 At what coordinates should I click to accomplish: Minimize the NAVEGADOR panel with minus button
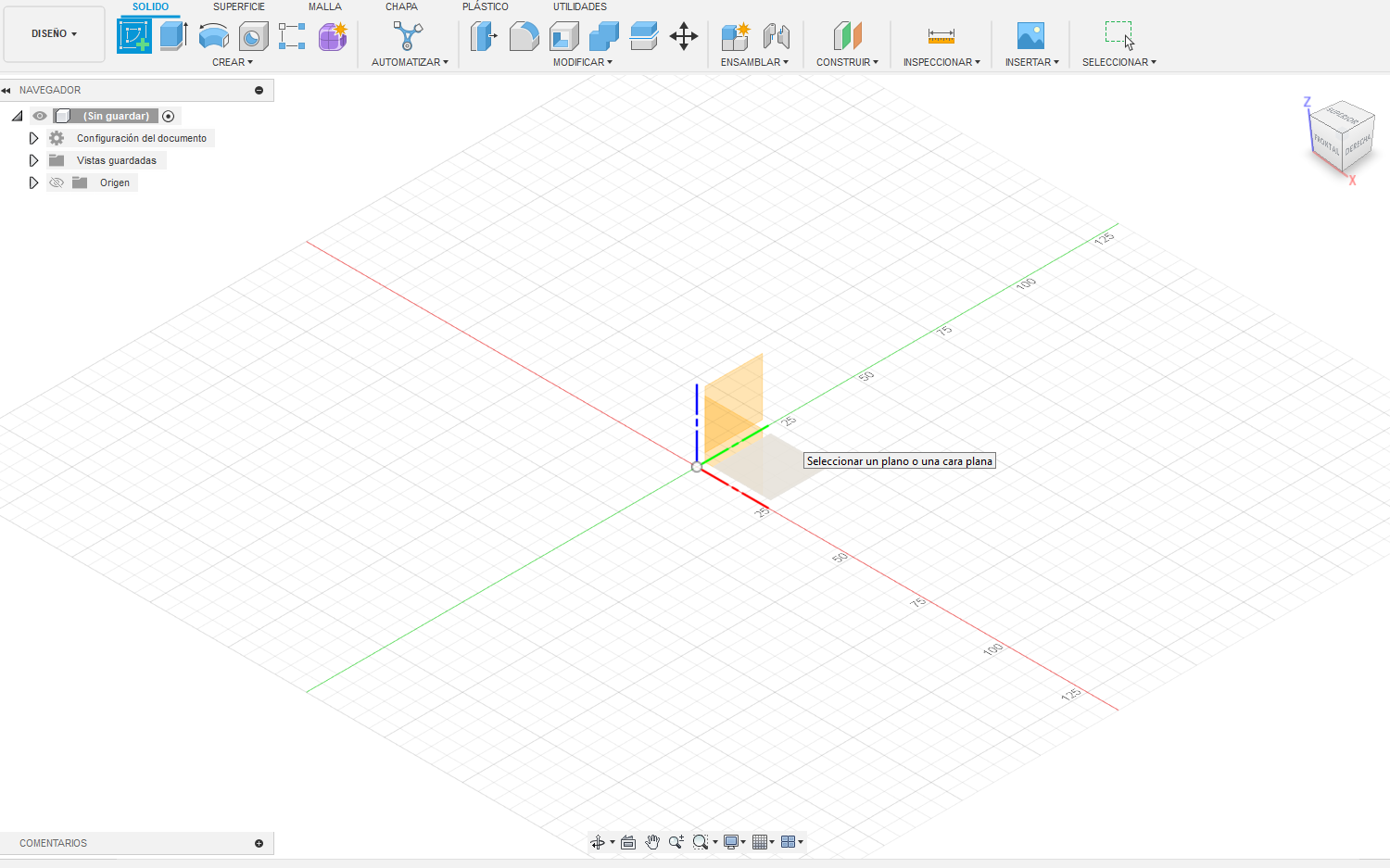(x=259, y=90)
